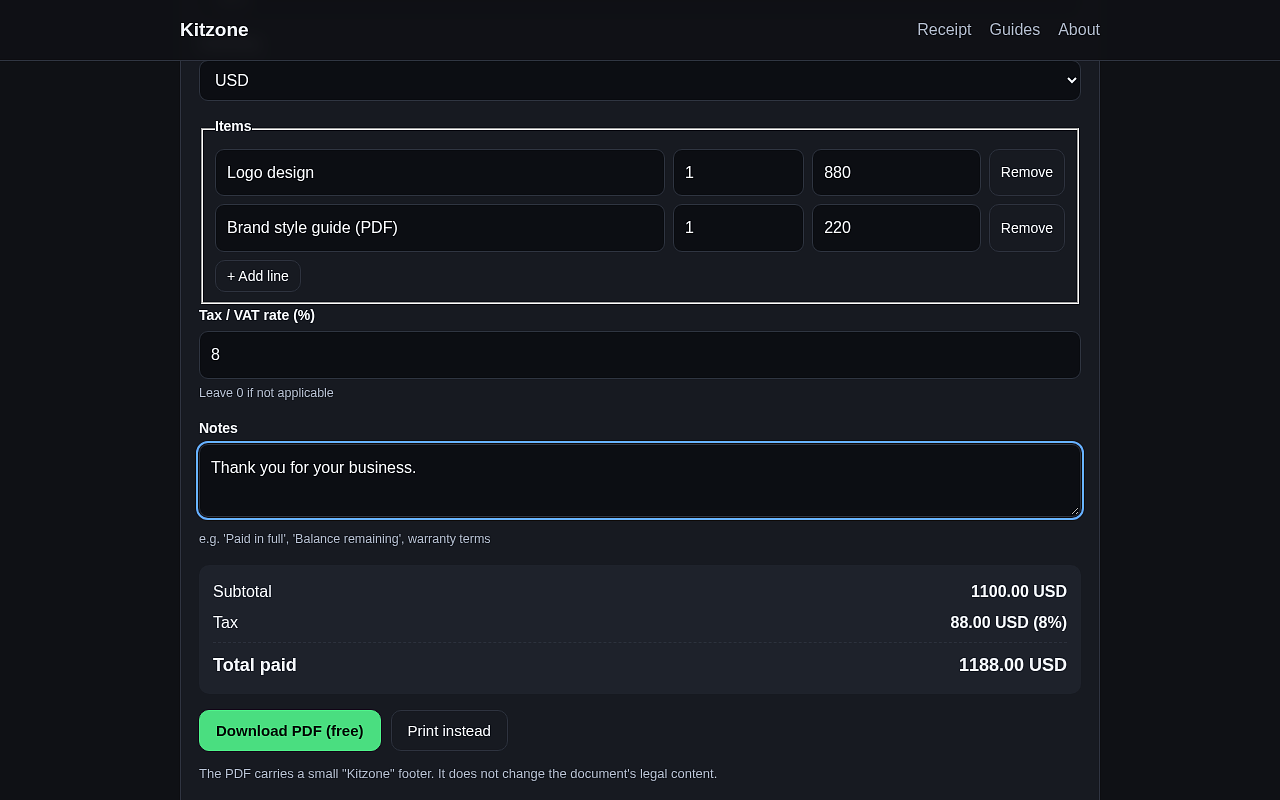
Task: Open the About nav link
Action: tap(1079, 30)
